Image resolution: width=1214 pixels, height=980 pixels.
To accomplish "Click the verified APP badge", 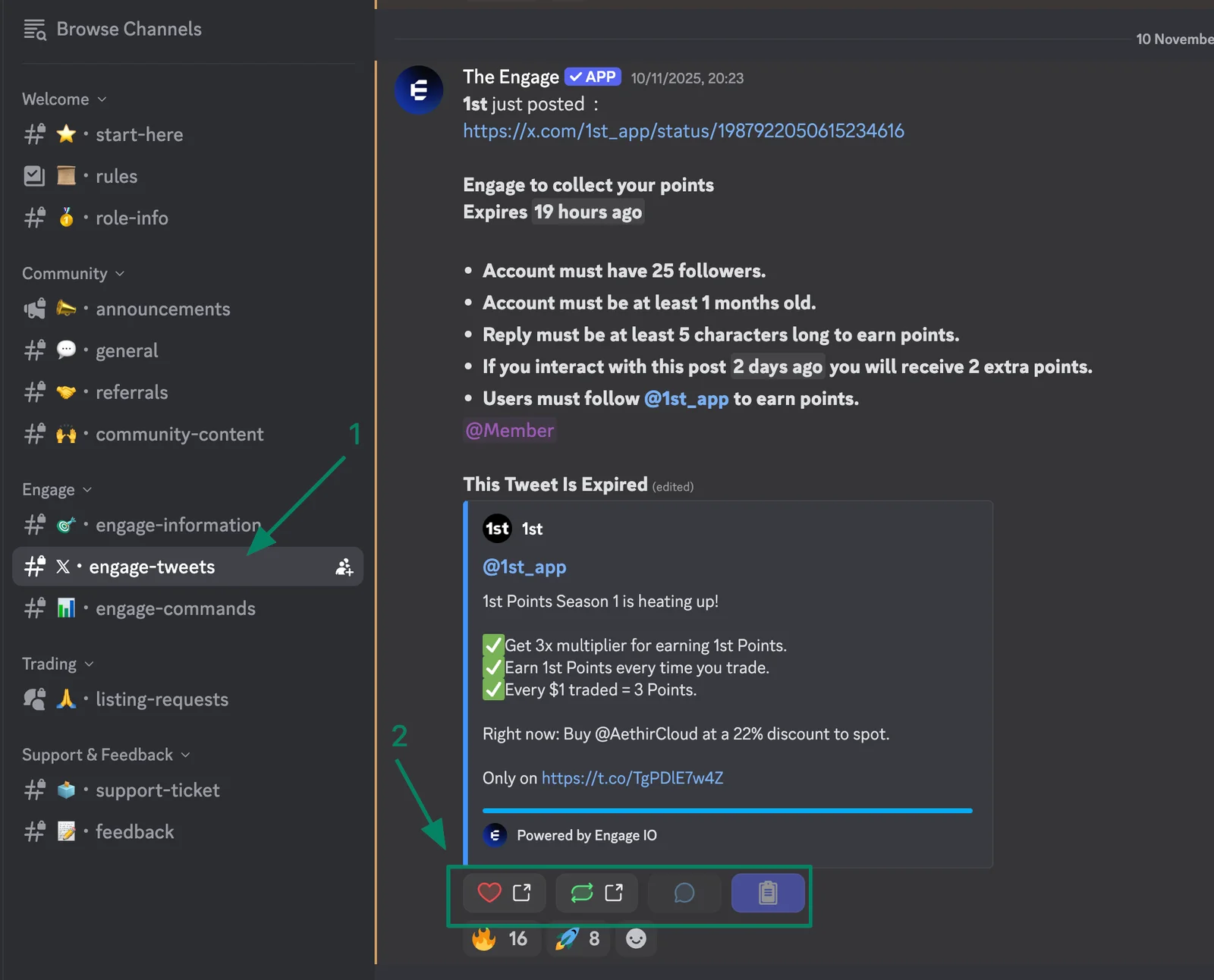I will pos(593,77).
